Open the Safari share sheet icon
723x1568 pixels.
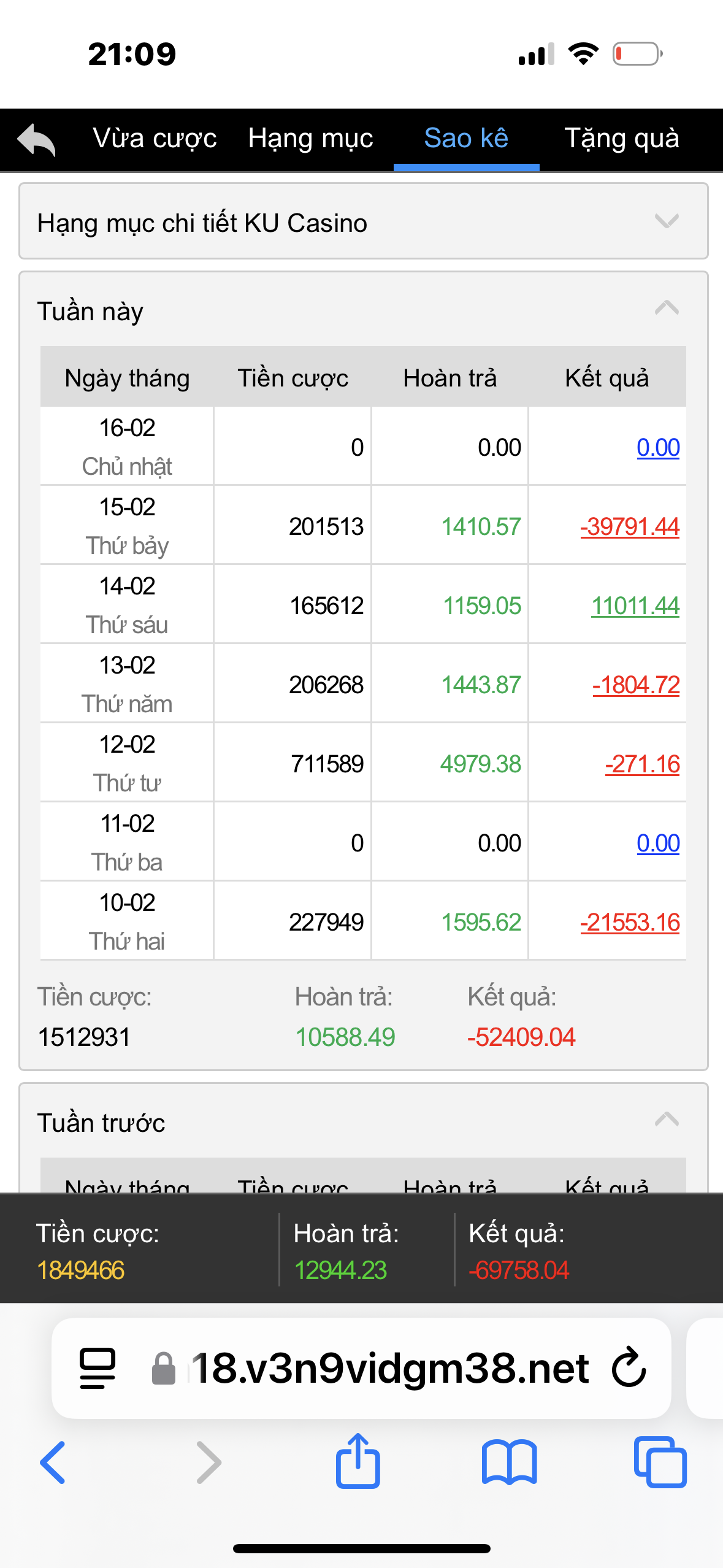pos(358,1461)
